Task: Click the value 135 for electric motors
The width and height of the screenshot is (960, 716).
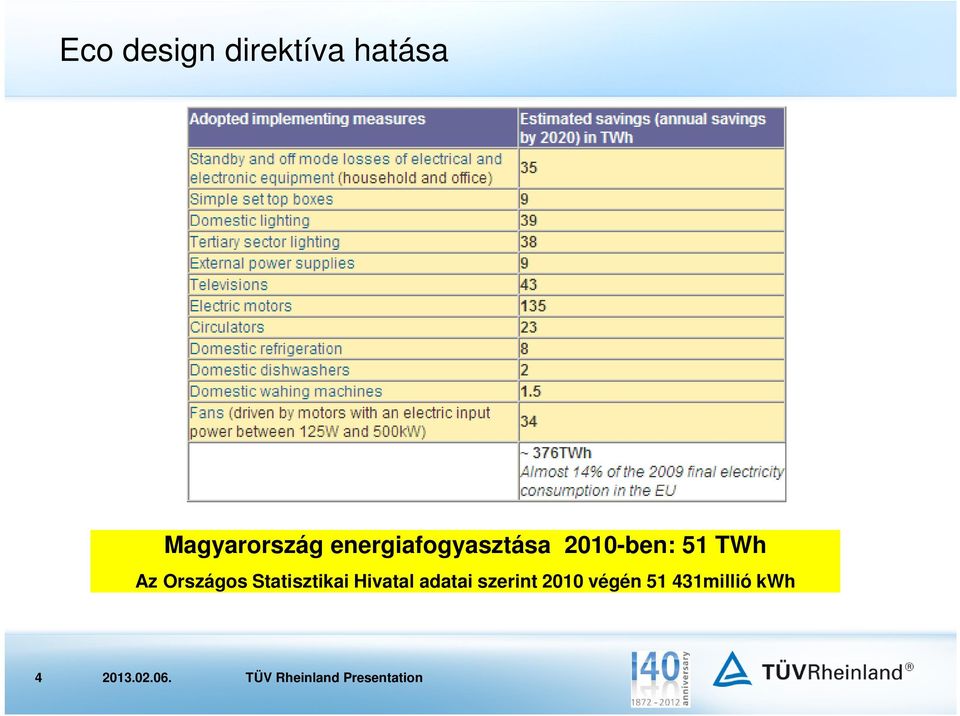Action: pyautogui.click(x=533, y=306)
